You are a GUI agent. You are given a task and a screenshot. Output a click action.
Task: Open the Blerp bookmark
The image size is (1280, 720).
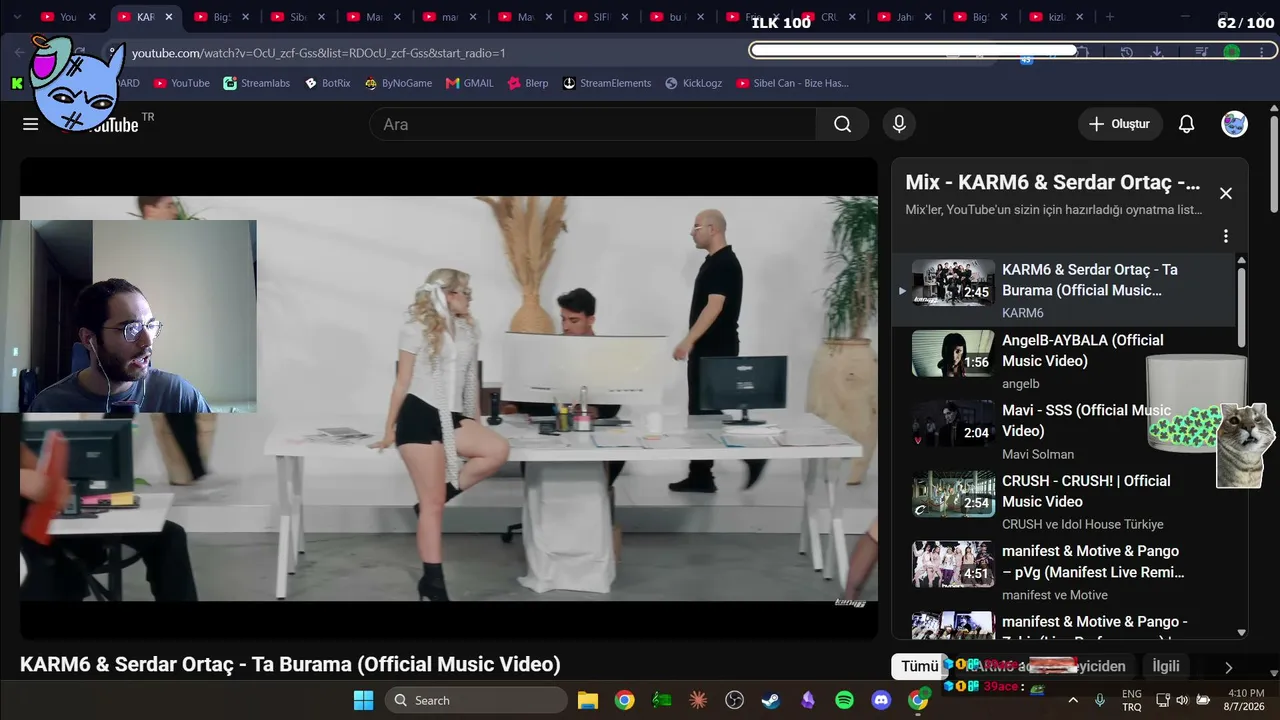(x=529, y=83)
